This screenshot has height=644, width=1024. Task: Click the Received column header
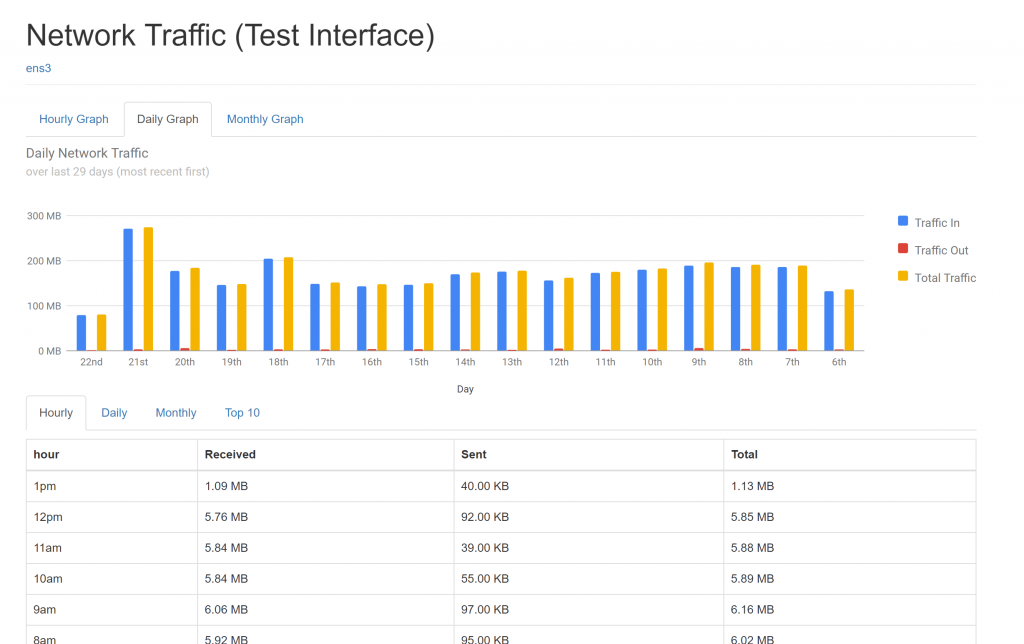pos(326,455)
